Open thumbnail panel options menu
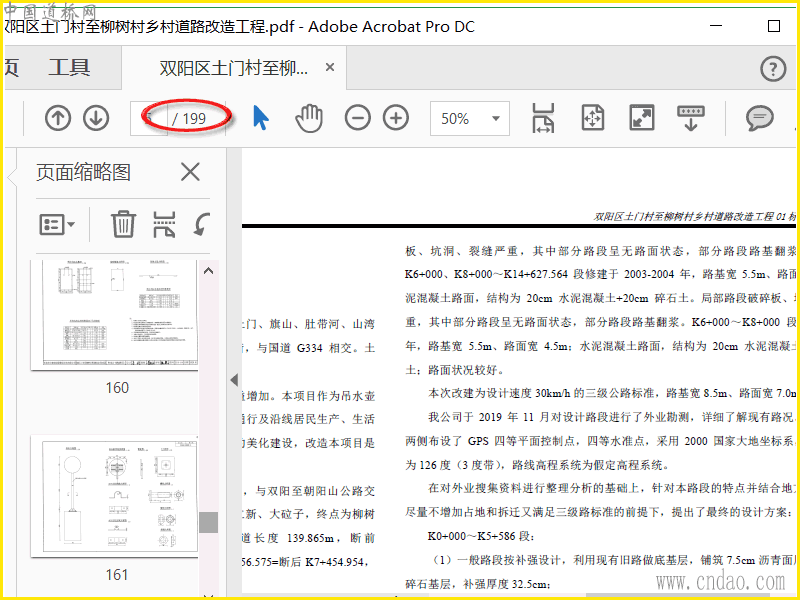 (57, 224)
